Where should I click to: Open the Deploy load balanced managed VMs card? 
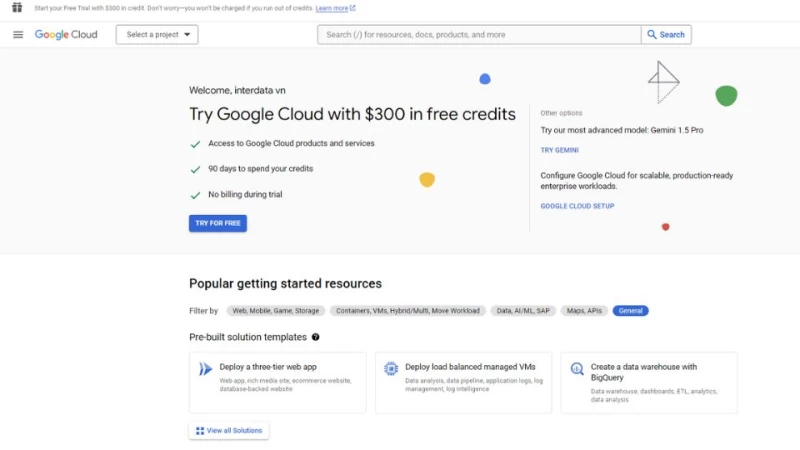click(463, 383)
